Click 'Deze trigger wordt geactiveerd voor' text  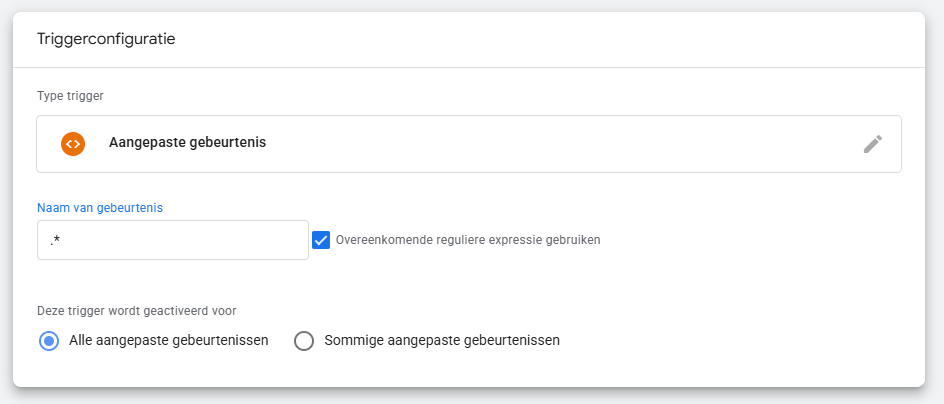pyautogui.click(x=136, y=311)
